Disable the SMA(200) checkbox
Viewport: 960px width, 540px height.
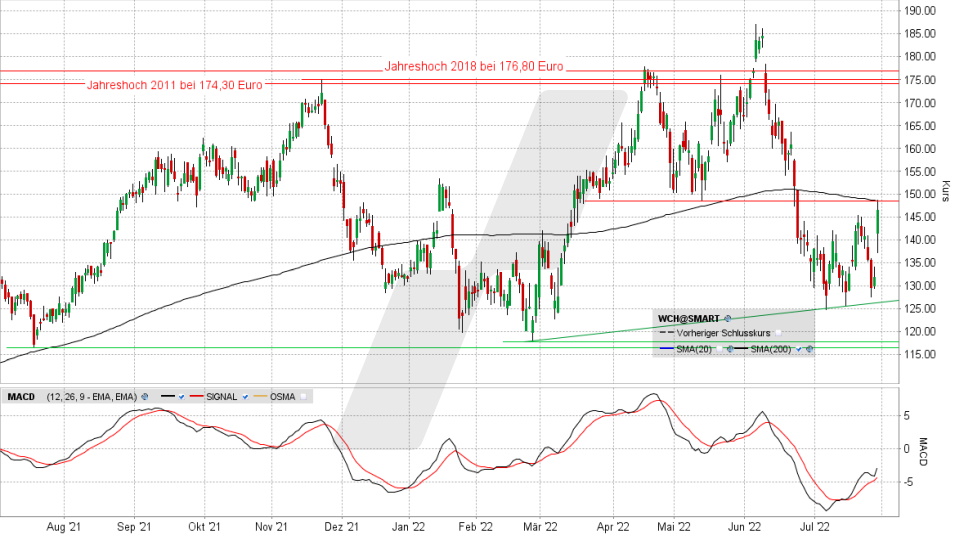[x=798, y=349]
